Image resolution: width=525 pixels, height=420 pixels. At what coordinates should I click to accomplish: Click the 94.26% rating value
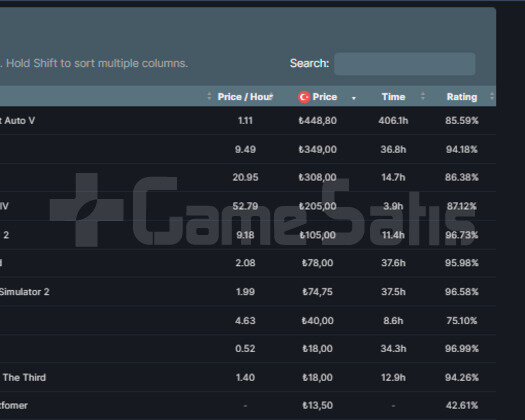(462, 378)
